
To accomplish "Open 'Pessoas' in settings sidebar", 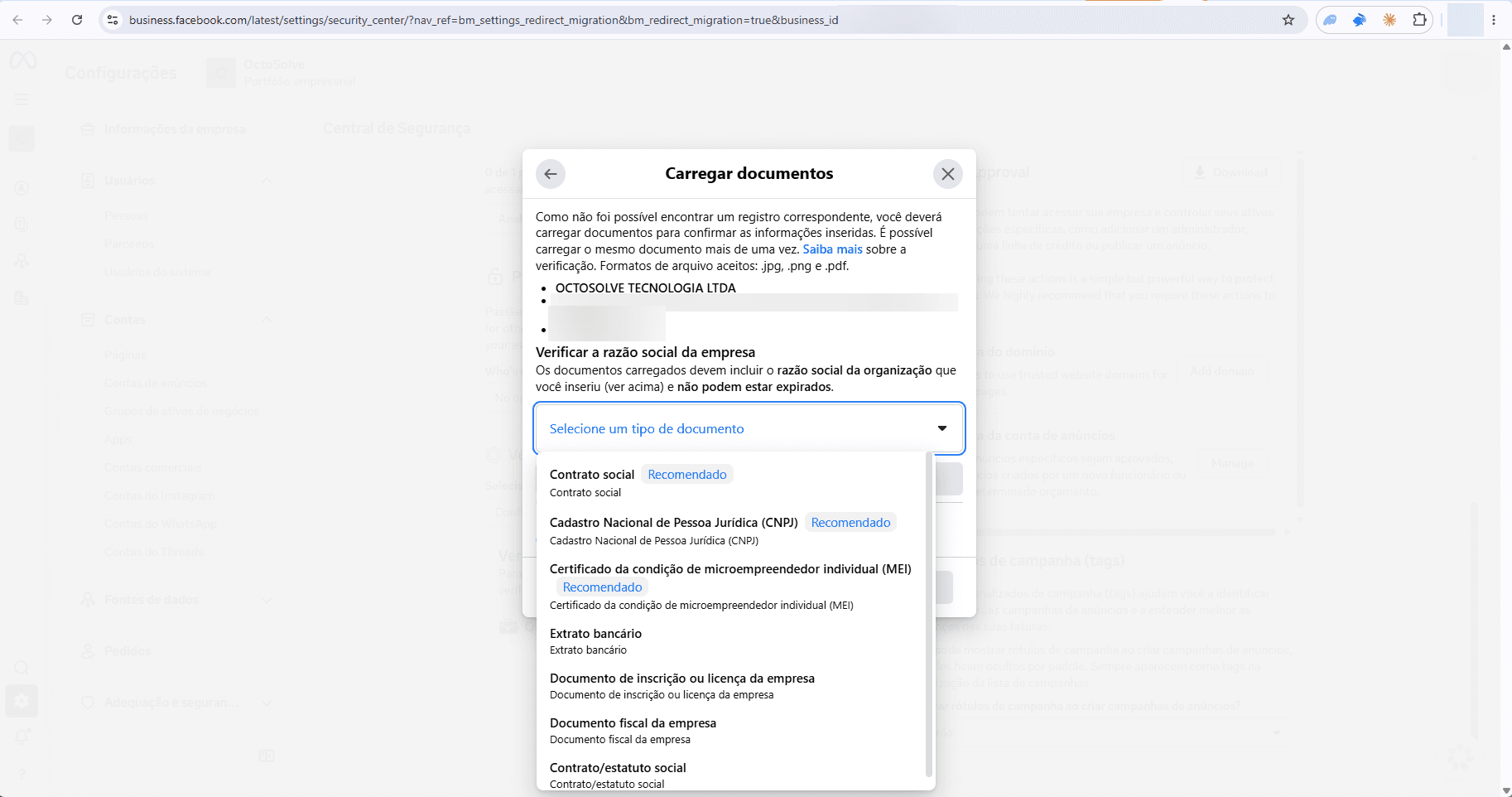I will (127, 215).
